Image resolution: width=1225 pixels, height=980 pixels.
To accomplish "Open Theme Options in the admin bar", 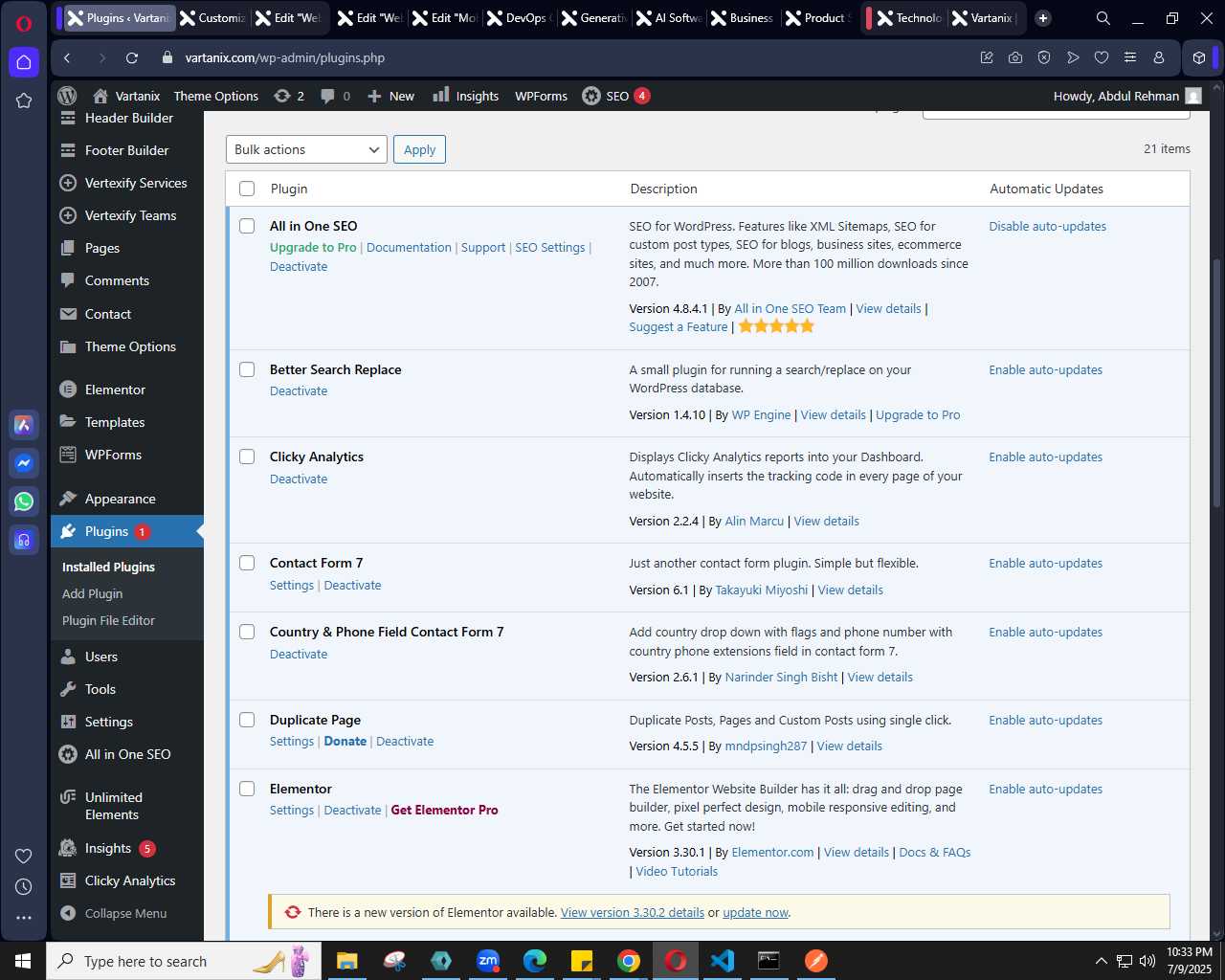I will click(216, 96).
